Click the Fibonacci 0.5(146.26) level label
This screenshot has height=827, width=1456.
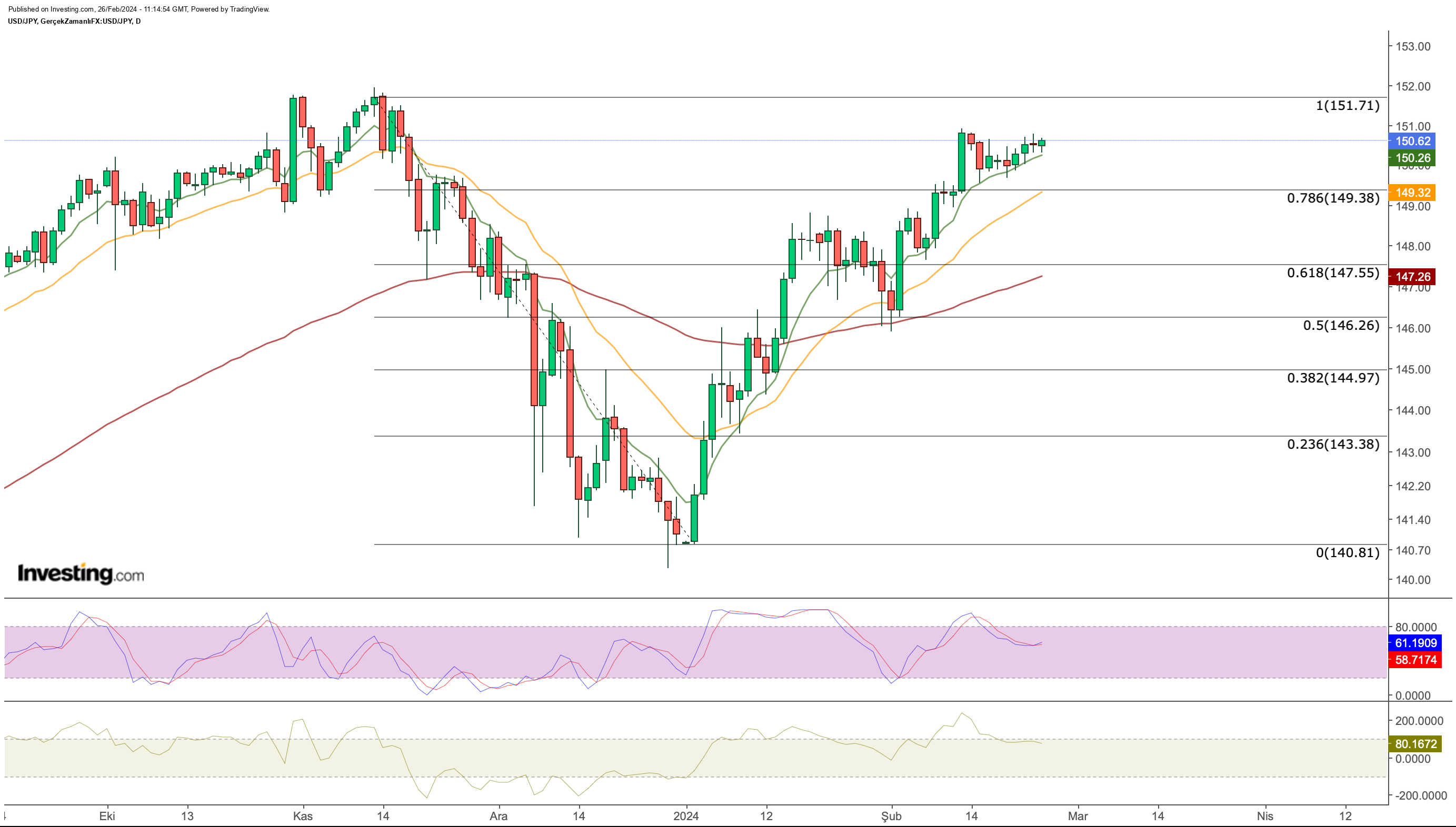(x=1341, y=326)
